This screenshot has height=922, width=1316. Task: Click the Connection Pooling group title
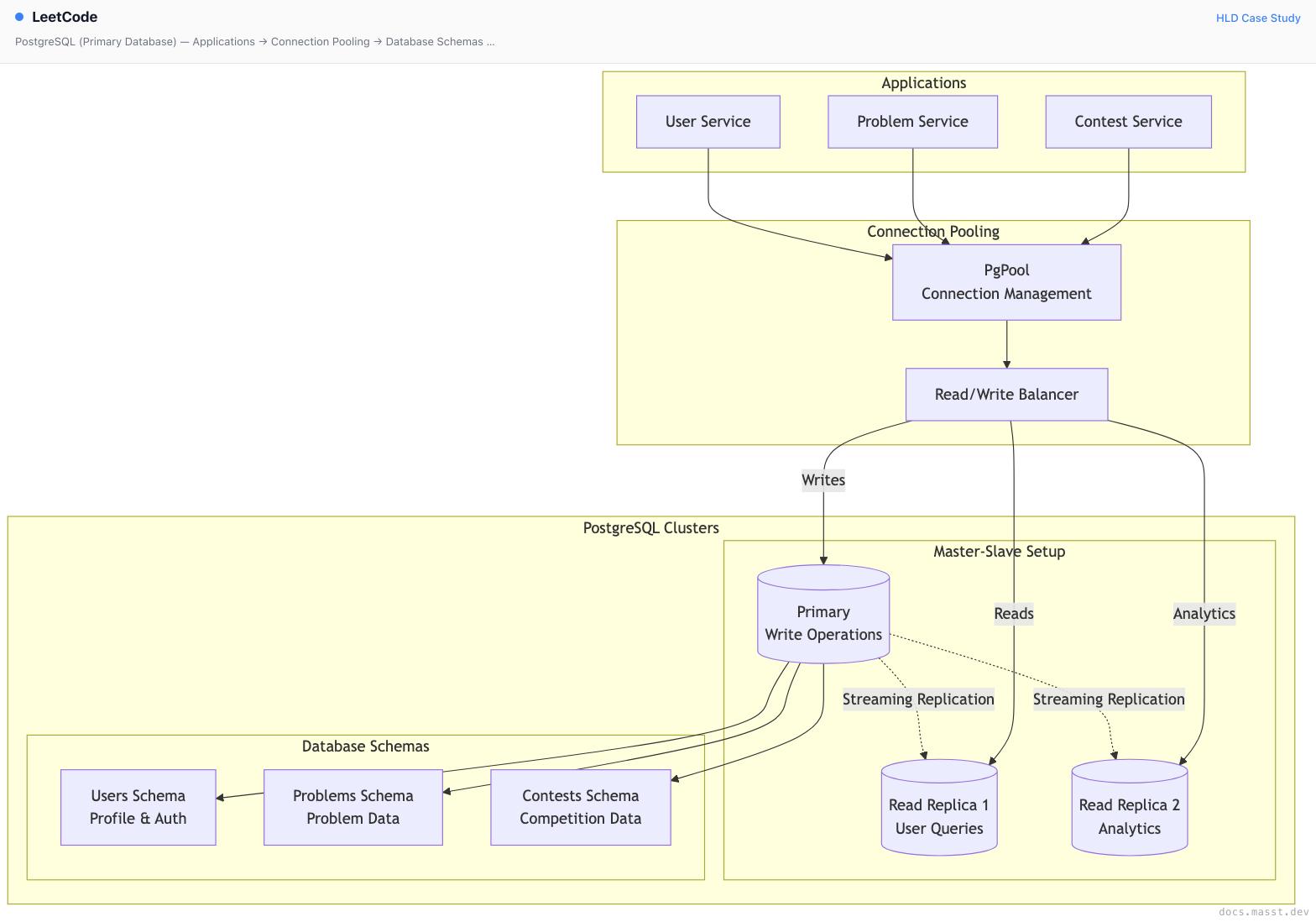coord(933,232)
